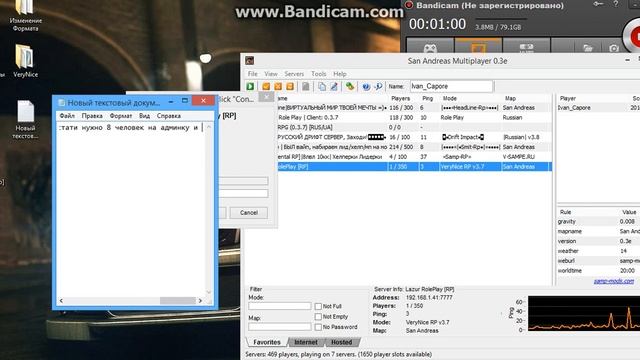Enable the No Password filter checkbox

click(318, 327)
